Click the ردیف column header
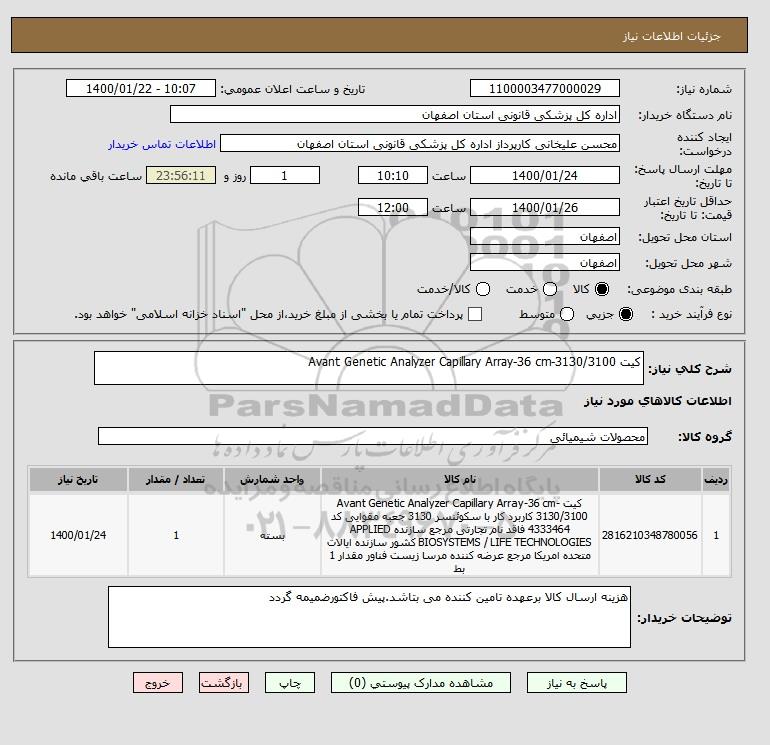770x745 pixels. (716, 479)
